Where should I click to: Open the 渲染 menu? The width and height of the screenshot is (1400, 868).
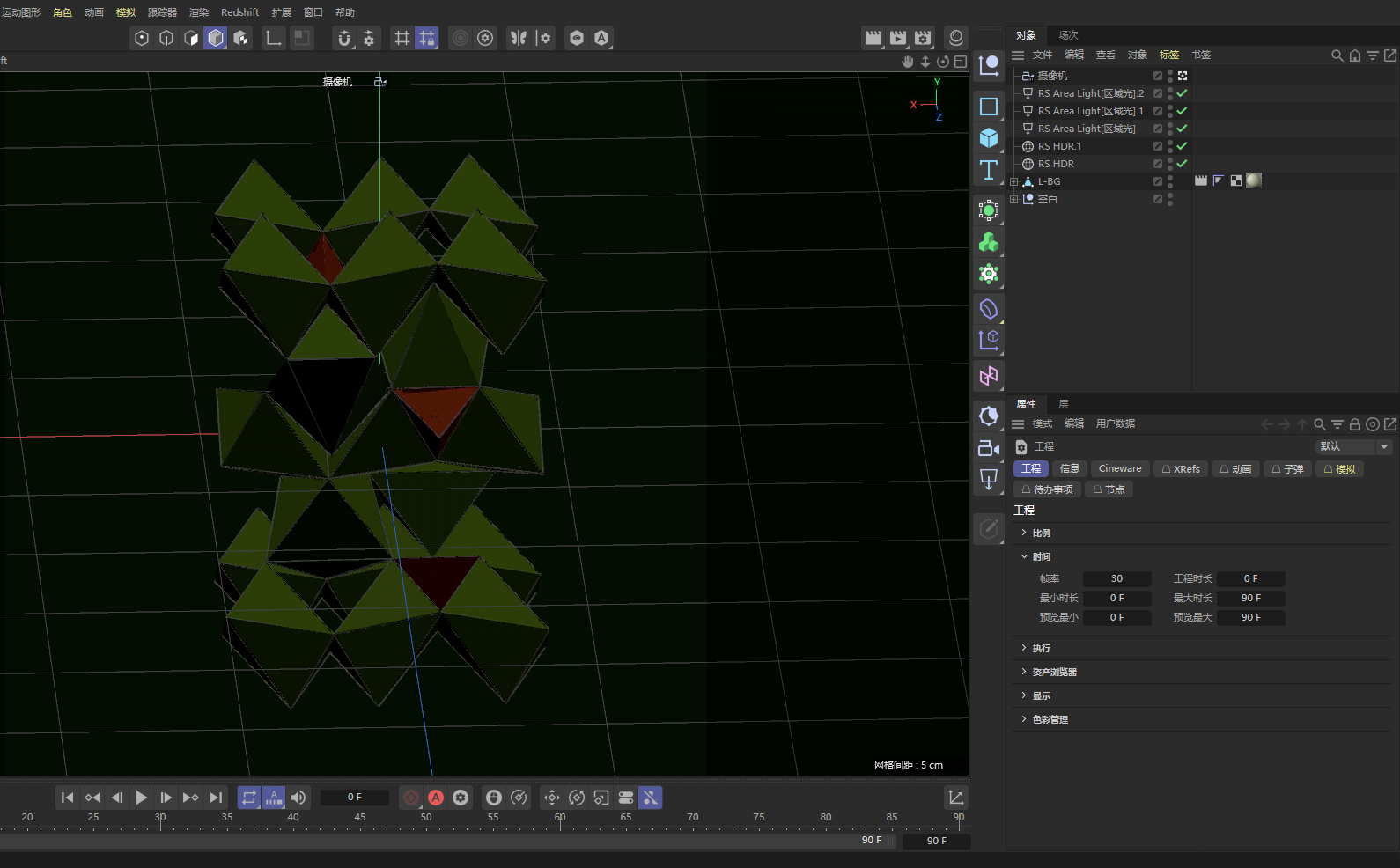(x=199, y=12)
